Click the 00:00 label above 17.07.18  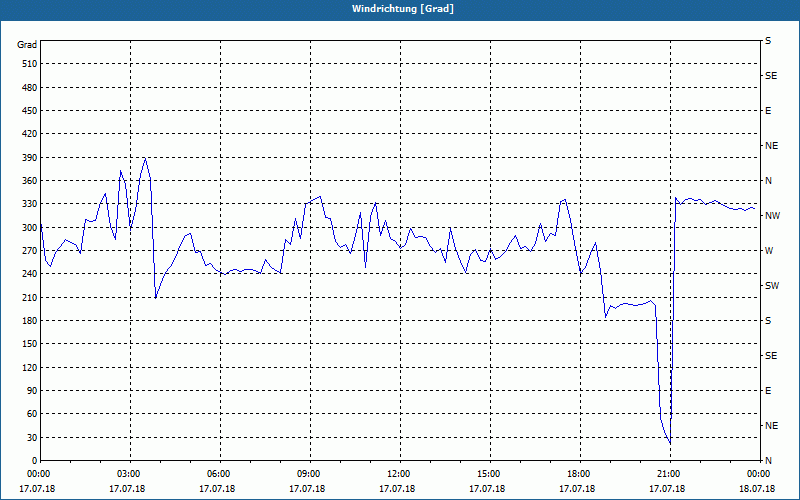38,474
